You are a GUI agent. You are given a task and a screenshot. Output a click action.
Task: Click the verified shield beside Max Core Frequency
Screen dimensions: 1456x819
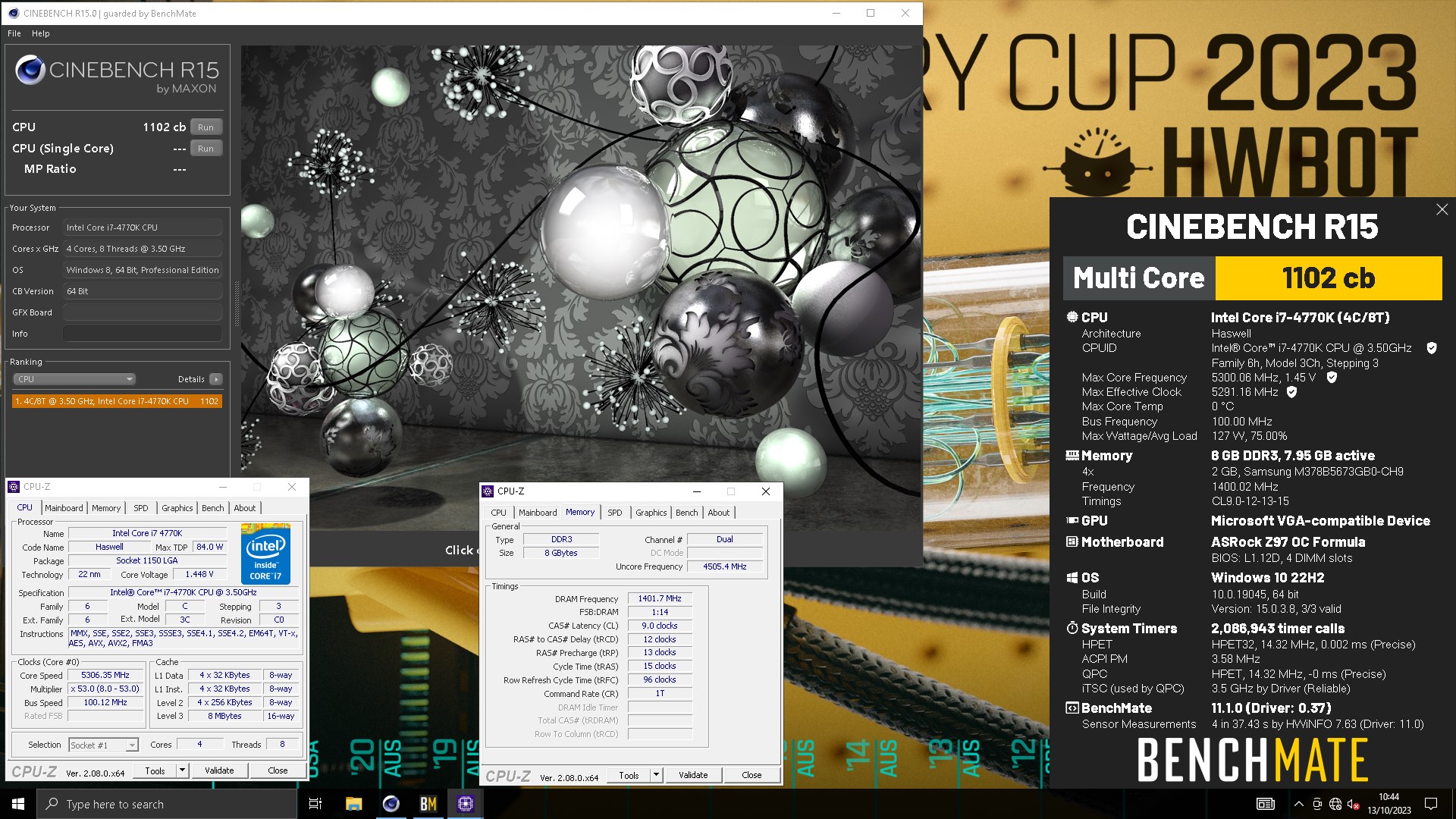click(x=1332, y=377)
